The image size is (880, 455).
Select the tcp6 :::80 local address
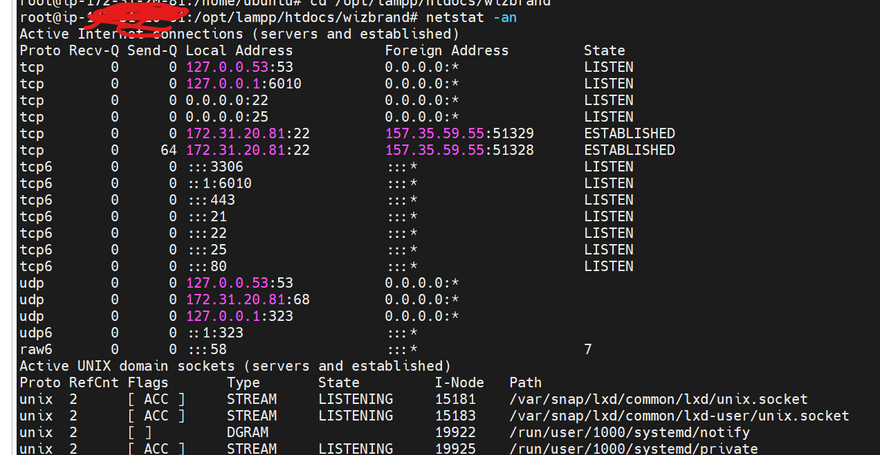206,266
